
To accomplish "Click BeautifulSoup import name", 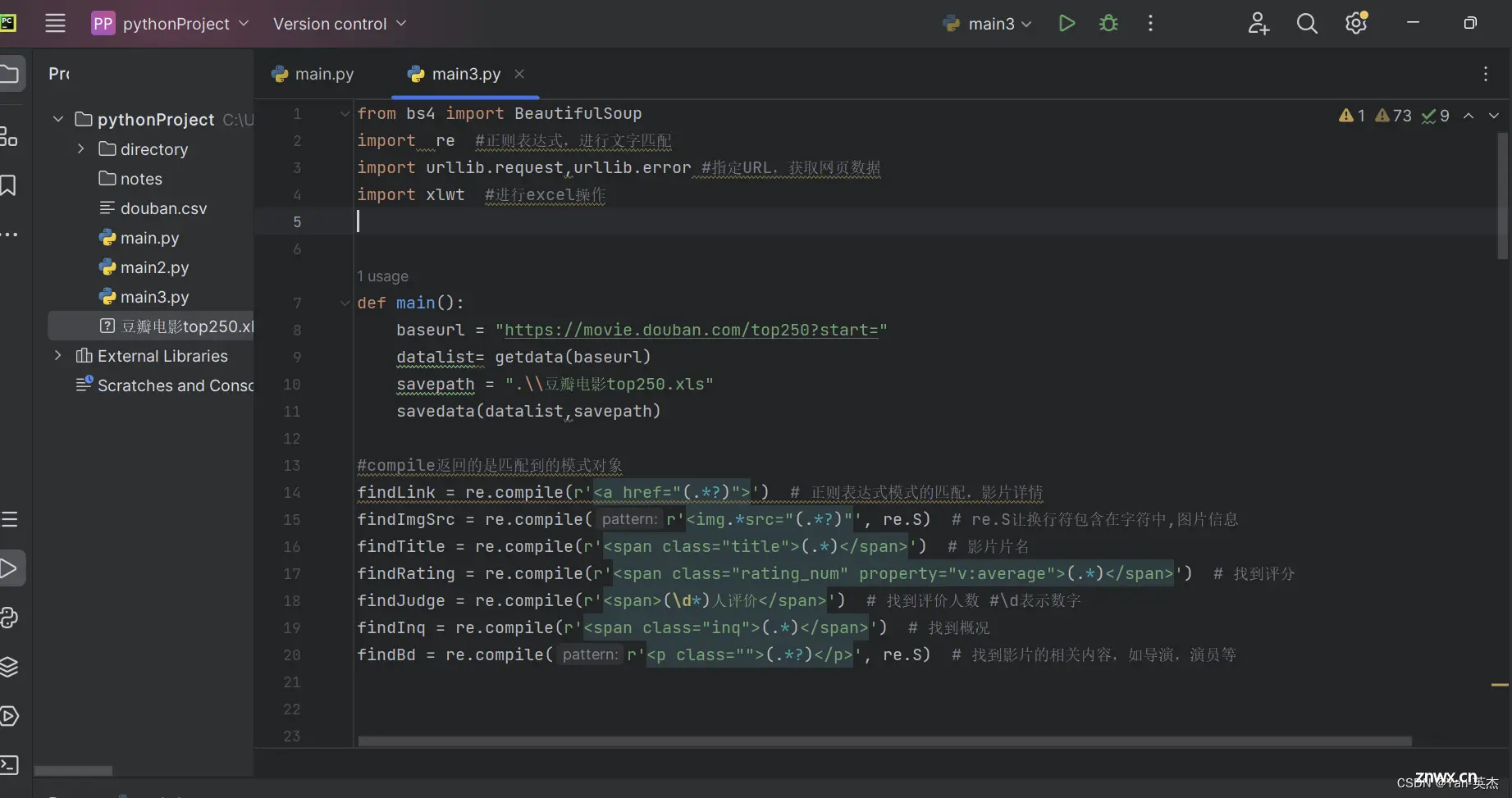I will [x=578, y=113].
